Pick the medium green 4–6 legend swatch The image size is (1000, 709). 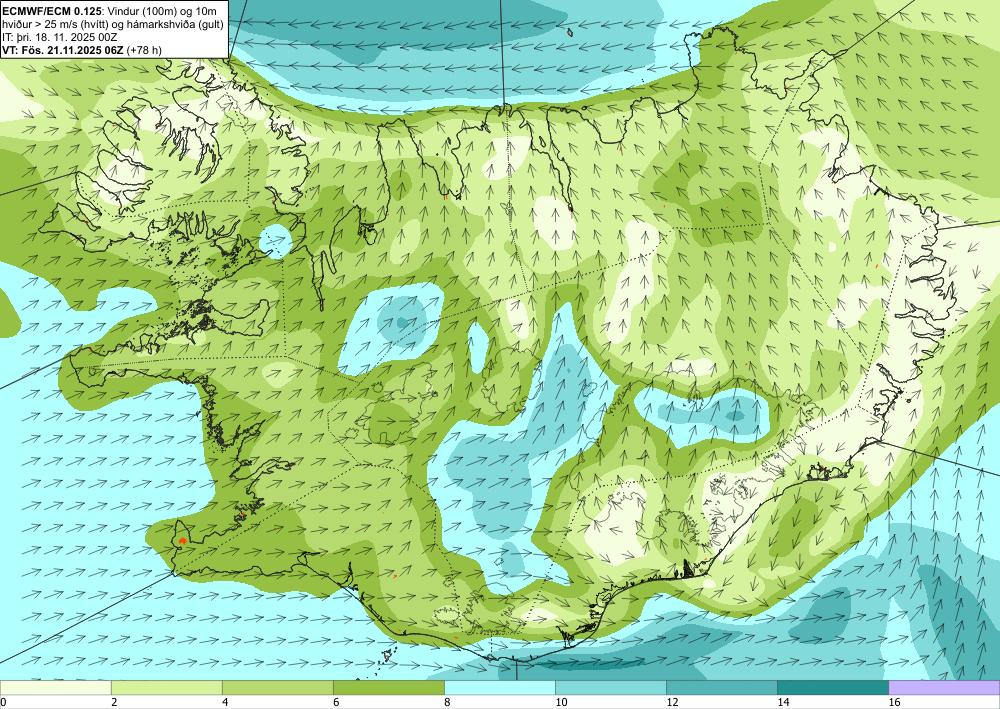[277, 687]
